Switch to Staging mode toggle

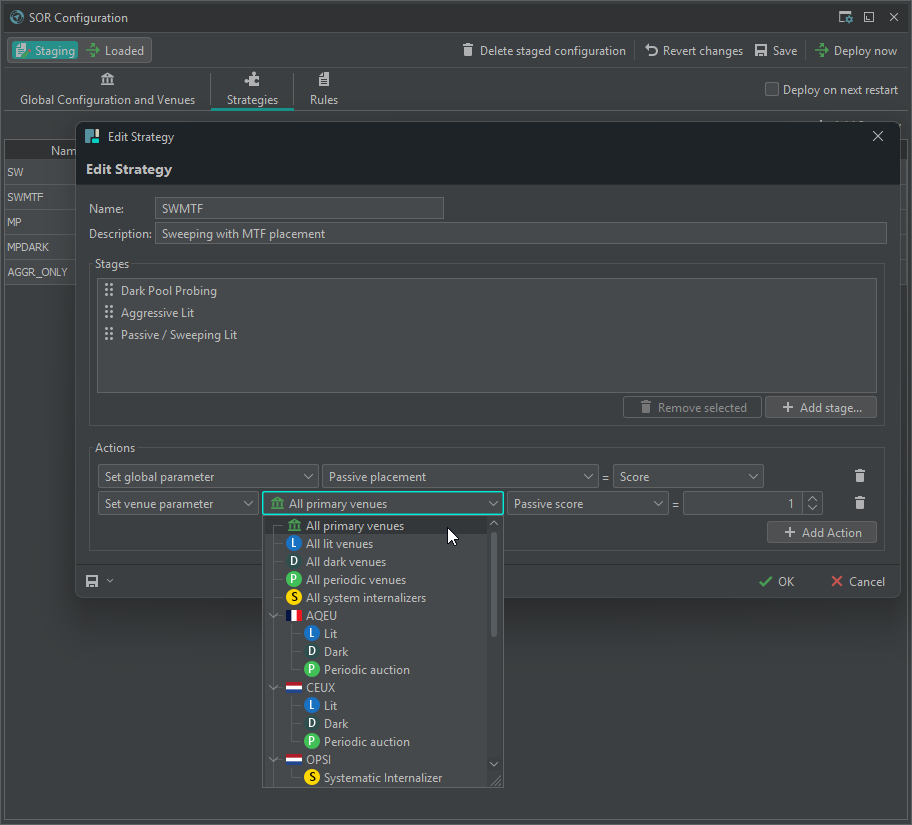(45, 50)
